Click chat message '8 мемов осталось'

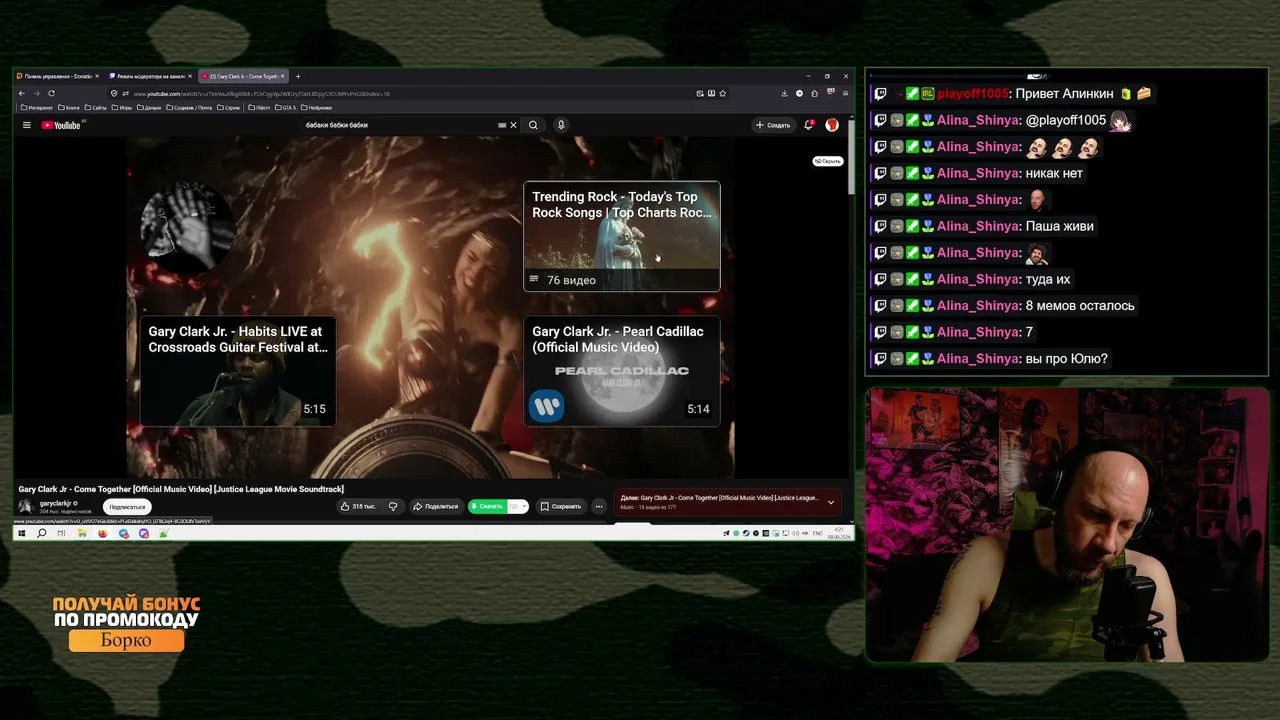point(1080,306)
